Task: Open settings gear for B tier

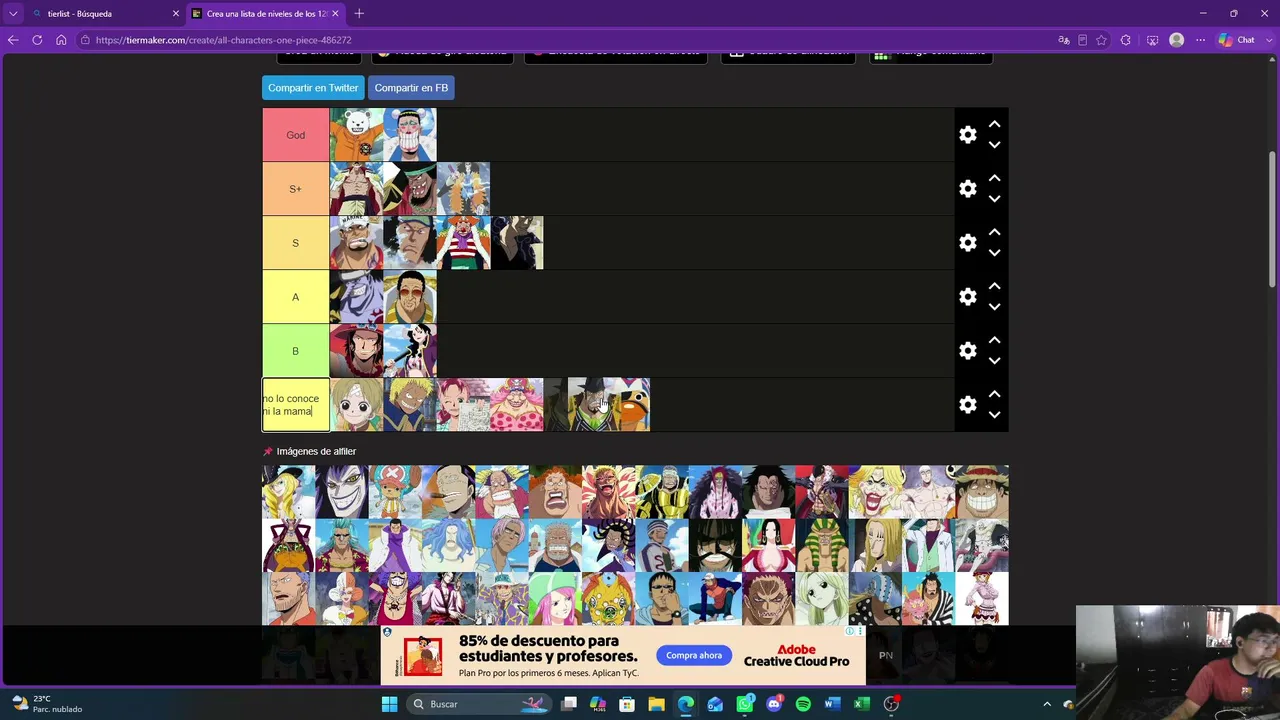Action: 967,351
